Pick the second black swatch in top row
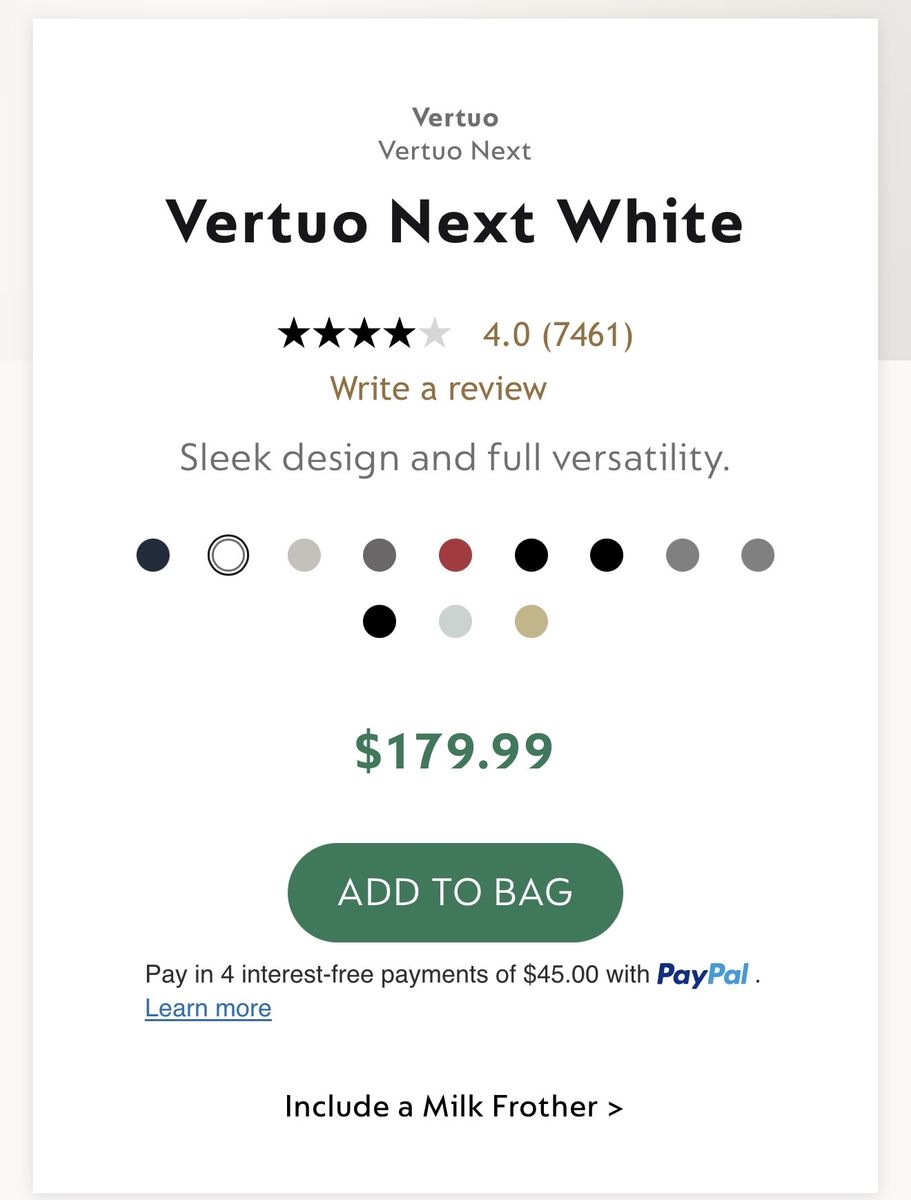 point(606,554)
